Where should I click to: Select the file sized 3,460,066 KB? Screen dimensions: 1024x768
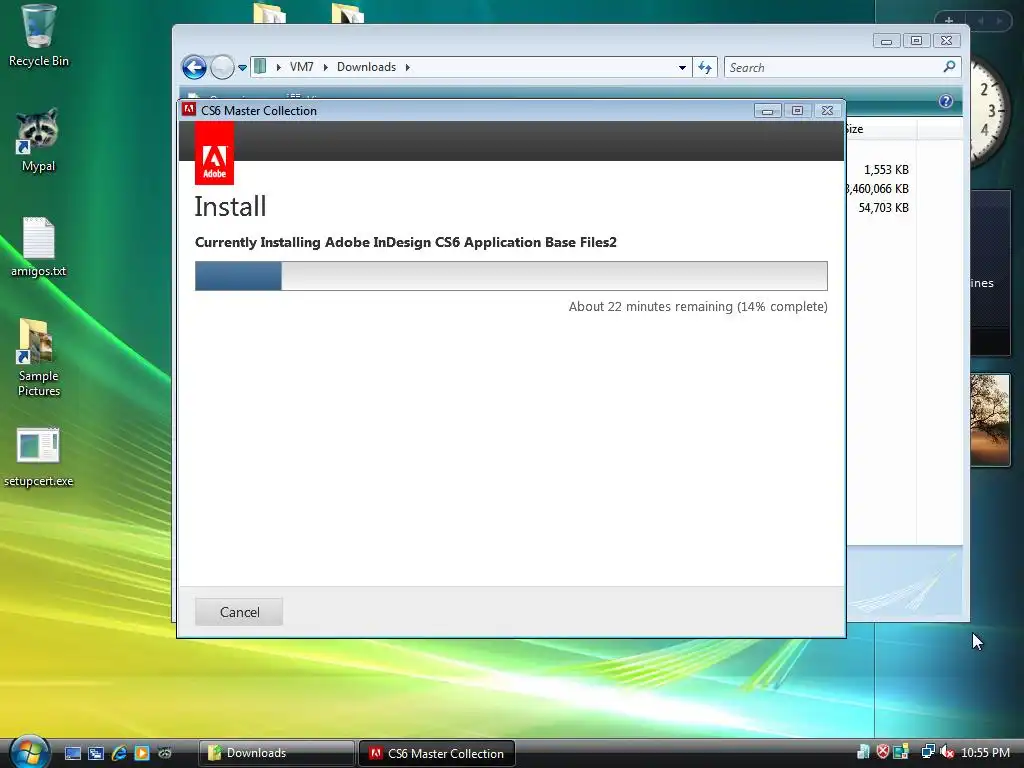pyautogui.click(x=878, y=189)
